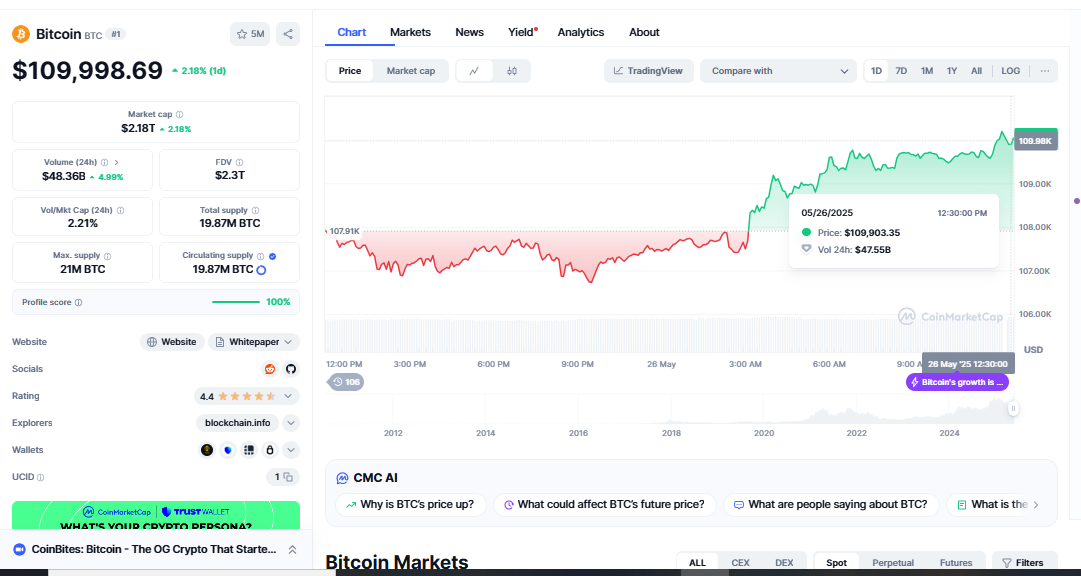Screen dimensions: 1081x576
Task: Expand the Wallets chevron dropdown
Action: [x=291, y=450]
